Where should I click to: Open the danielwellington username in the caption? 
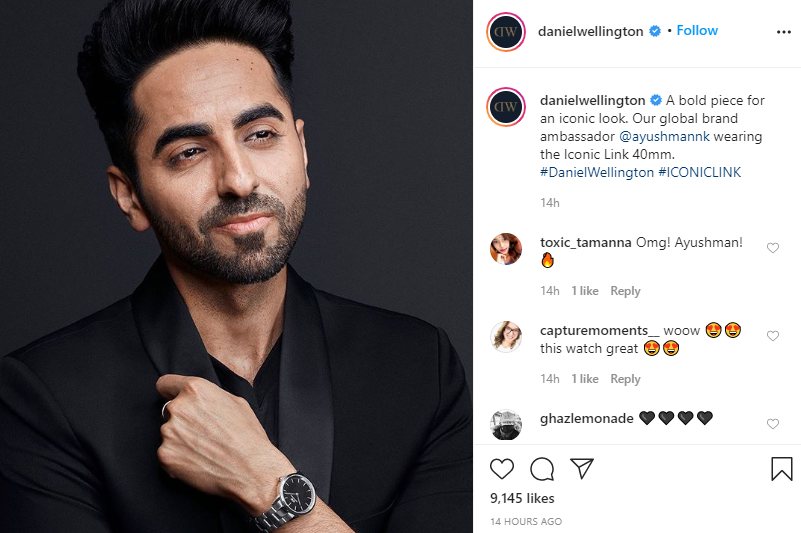593,100
